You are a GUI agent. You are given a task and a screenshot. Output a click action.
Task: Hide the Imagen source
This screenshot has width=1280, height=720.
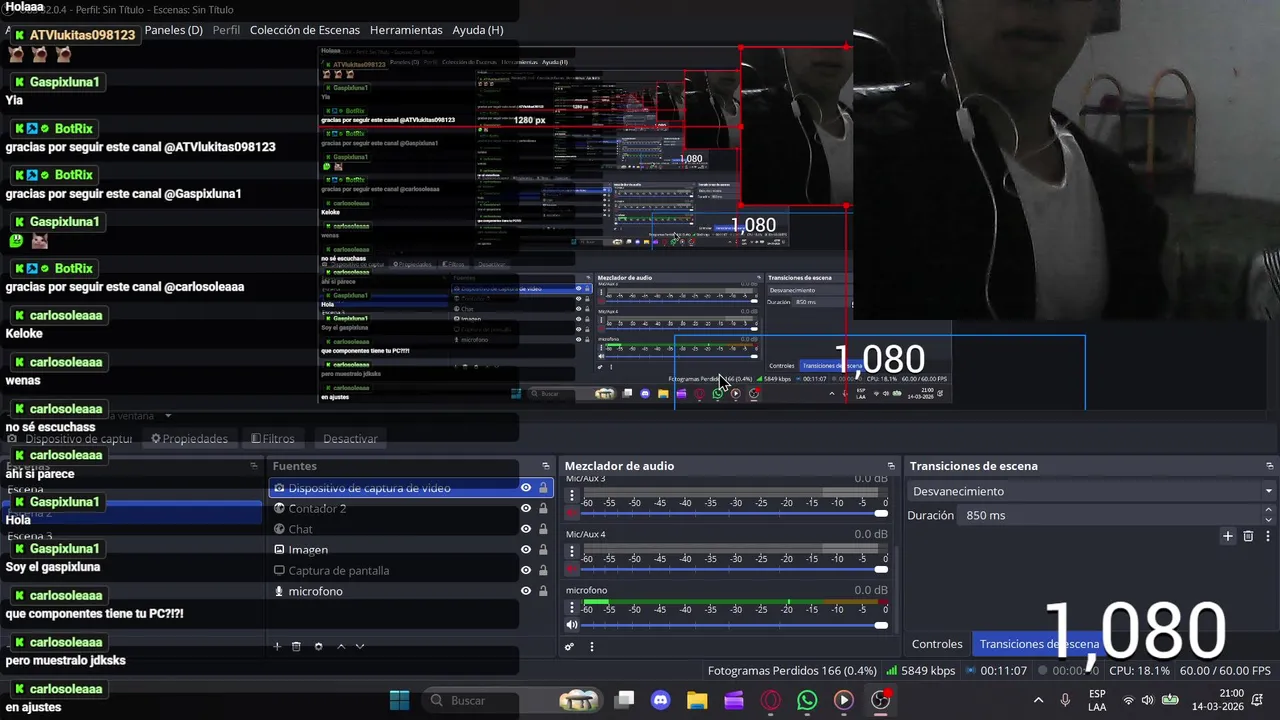pyautogui.click(x=526, y=550)
